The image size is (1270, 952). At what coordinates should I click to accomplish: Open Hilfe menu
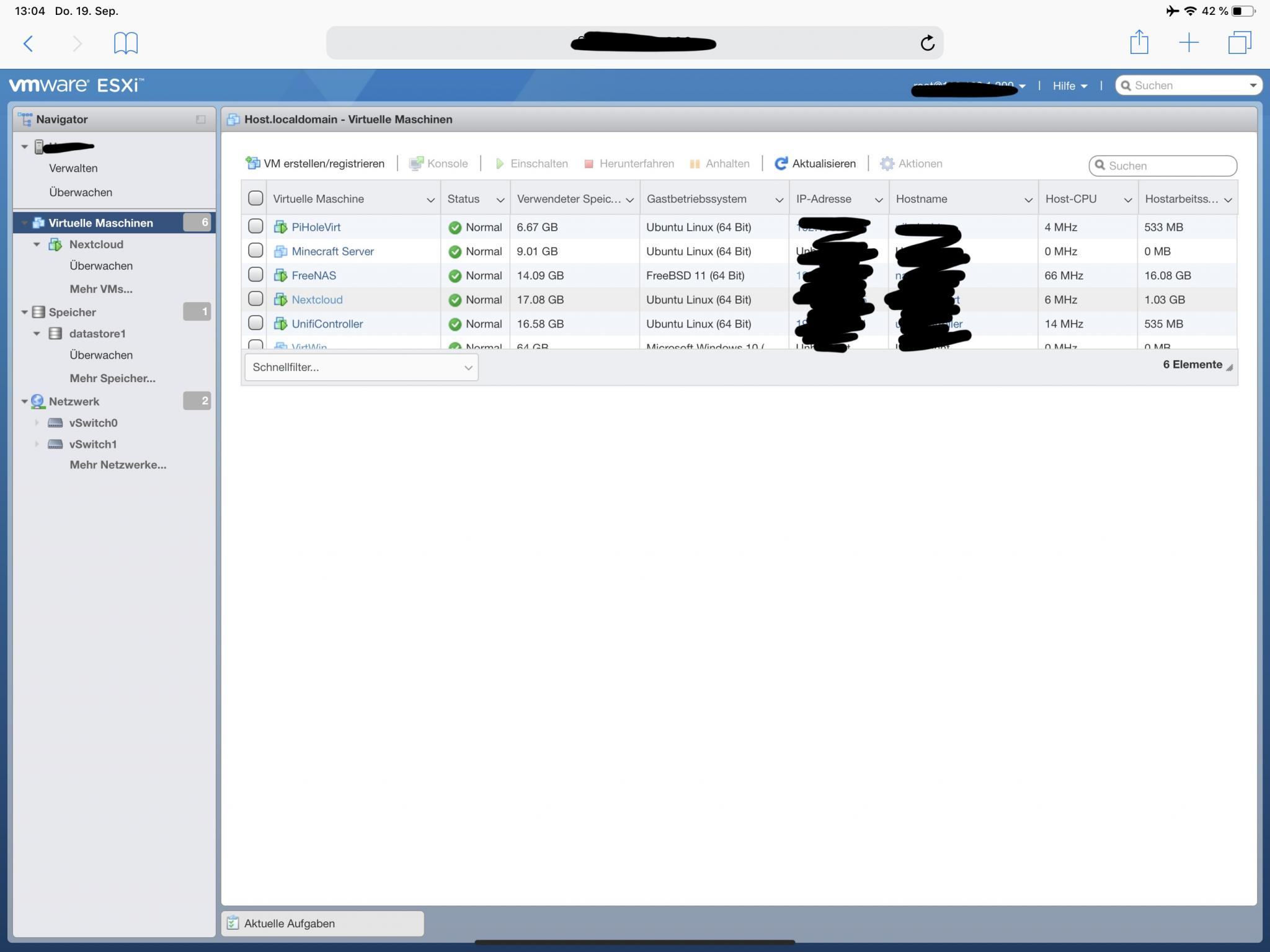pyautogui.click(x=1070, y=86)
